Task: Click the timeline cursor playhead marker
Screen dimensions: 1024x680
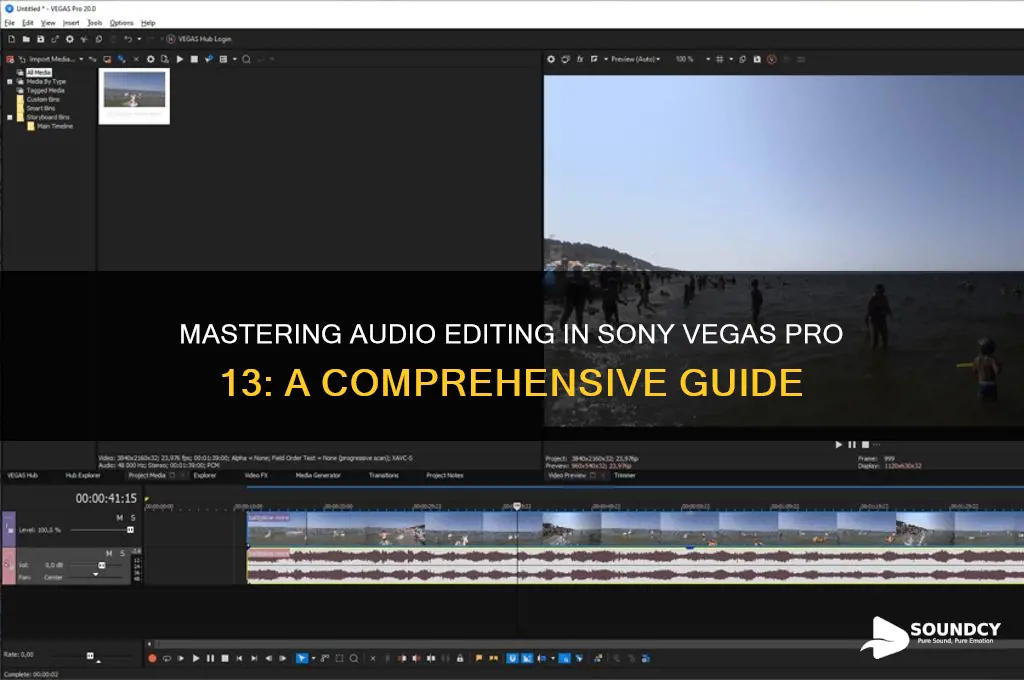Action: (x=517, y=506)
